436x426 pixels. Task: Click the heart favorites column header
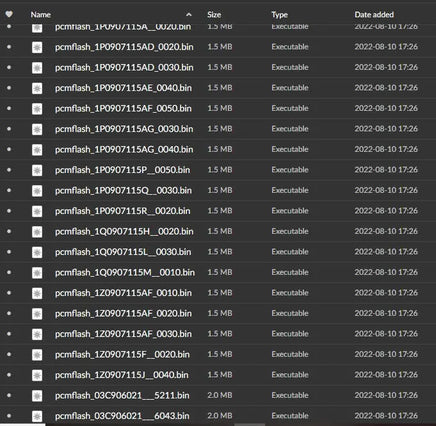9,14
